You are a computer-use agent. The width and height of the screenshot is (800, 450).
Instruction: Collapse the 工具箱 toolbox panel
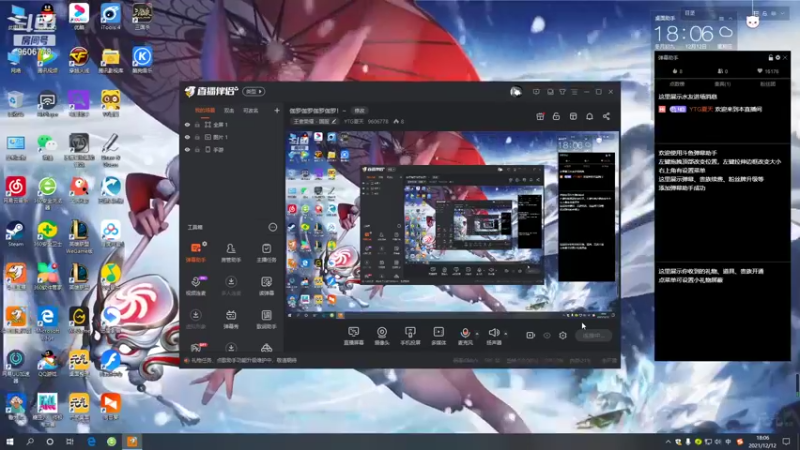point(273,227)
